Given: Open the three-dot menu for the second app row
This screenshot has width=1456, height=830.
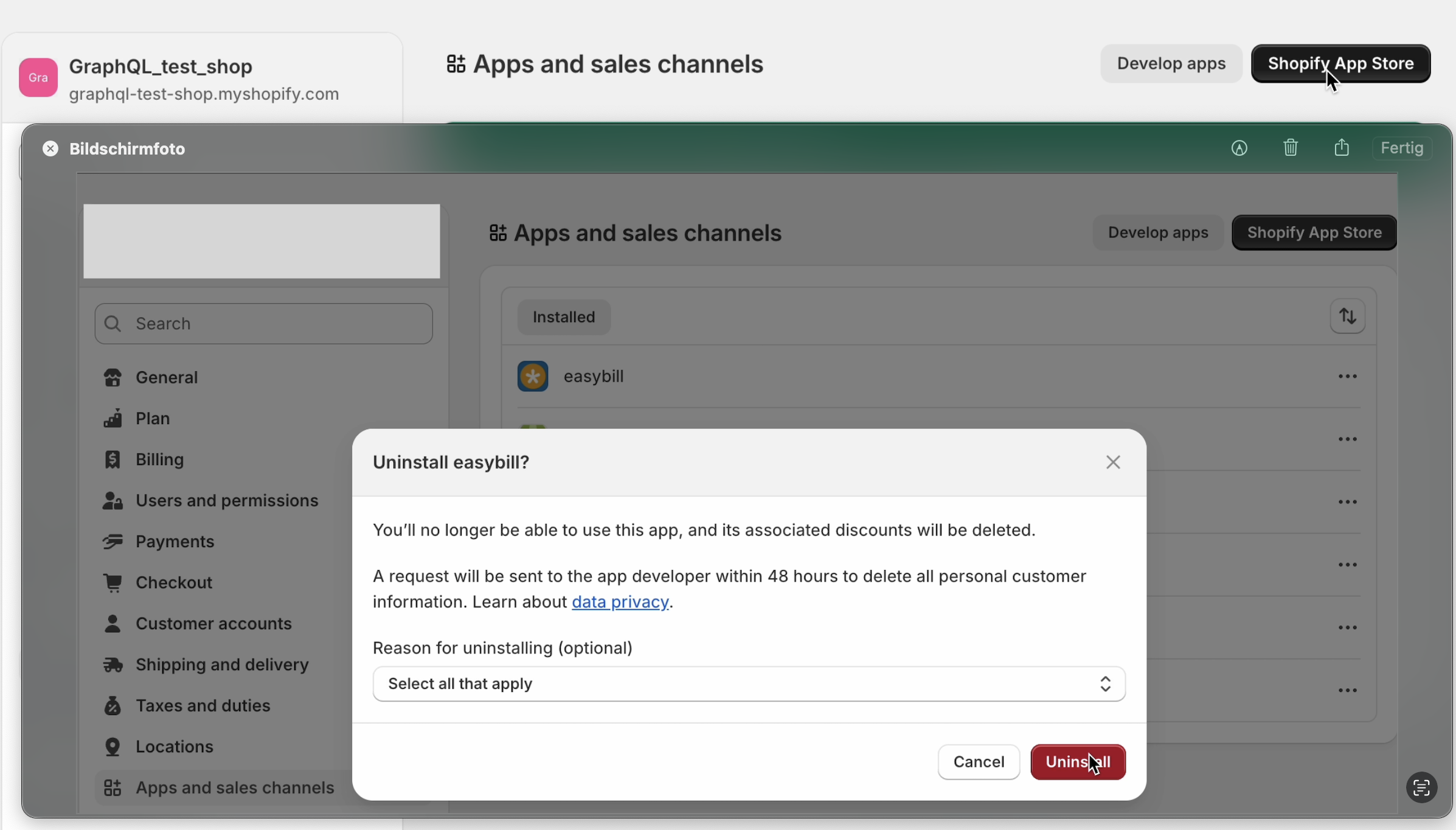Looking at the screenshot, I should (1347, 439).
